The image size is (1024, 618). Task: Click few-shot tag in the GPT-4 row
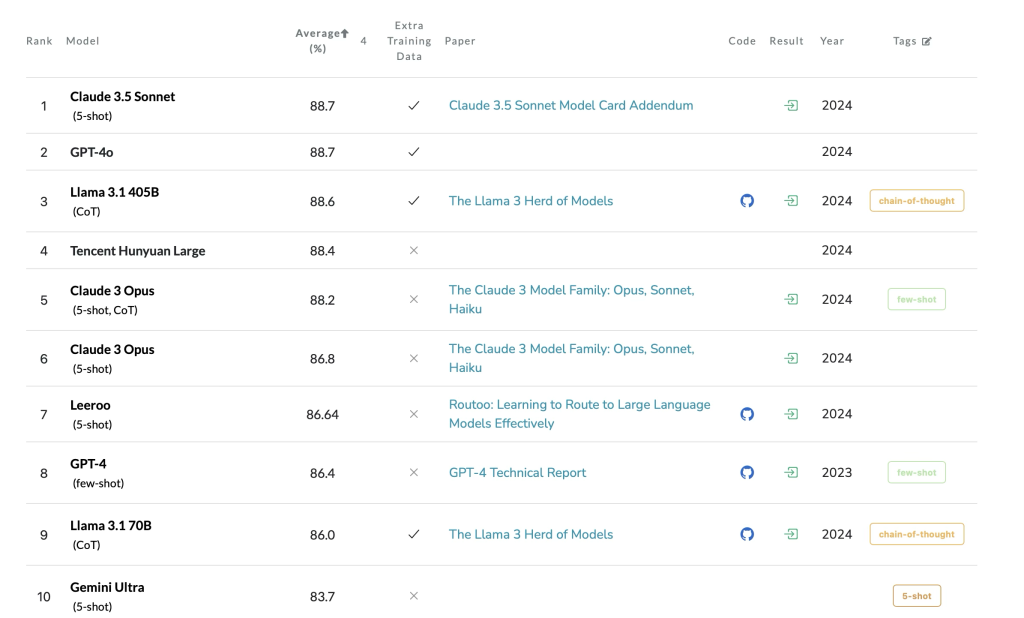coord(917,472)
